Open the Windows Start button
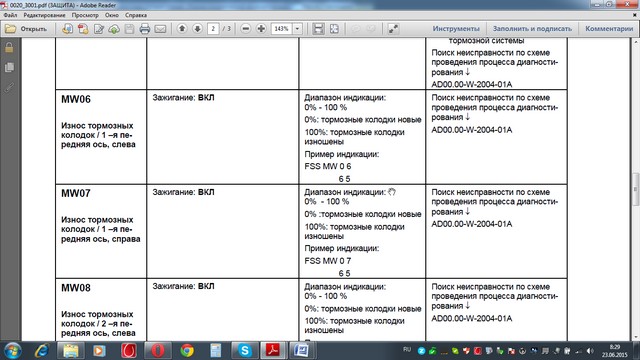Viewport: 640px width, 360px height. pyautogui.click(x=13, y=351)
